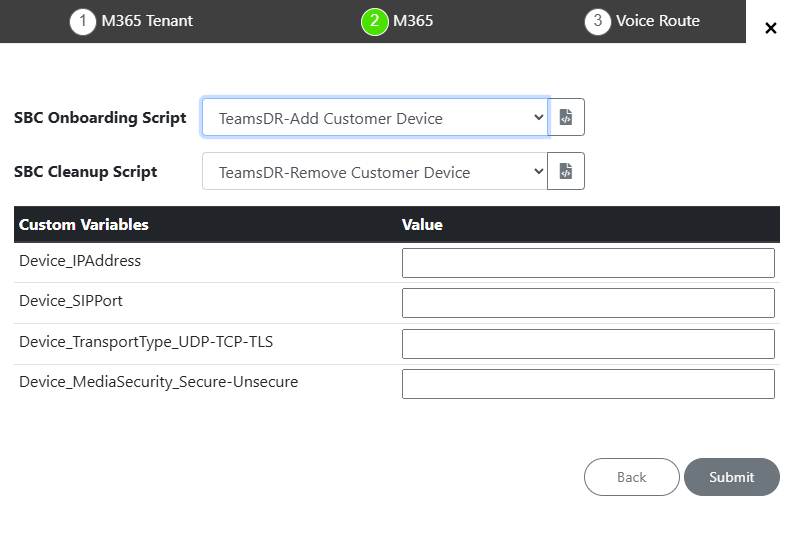This screenshot has width=788, height=540.
Task: Click the Value column header
Action: pos(422,225)
